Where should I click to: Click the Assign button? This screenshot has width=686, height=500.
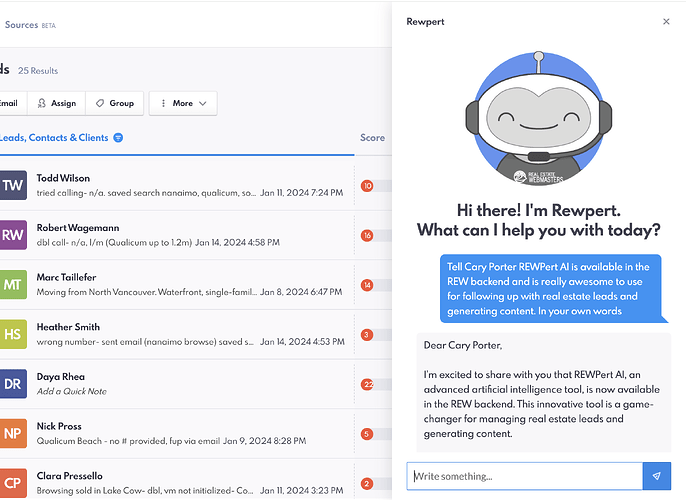tap(56, 103)
